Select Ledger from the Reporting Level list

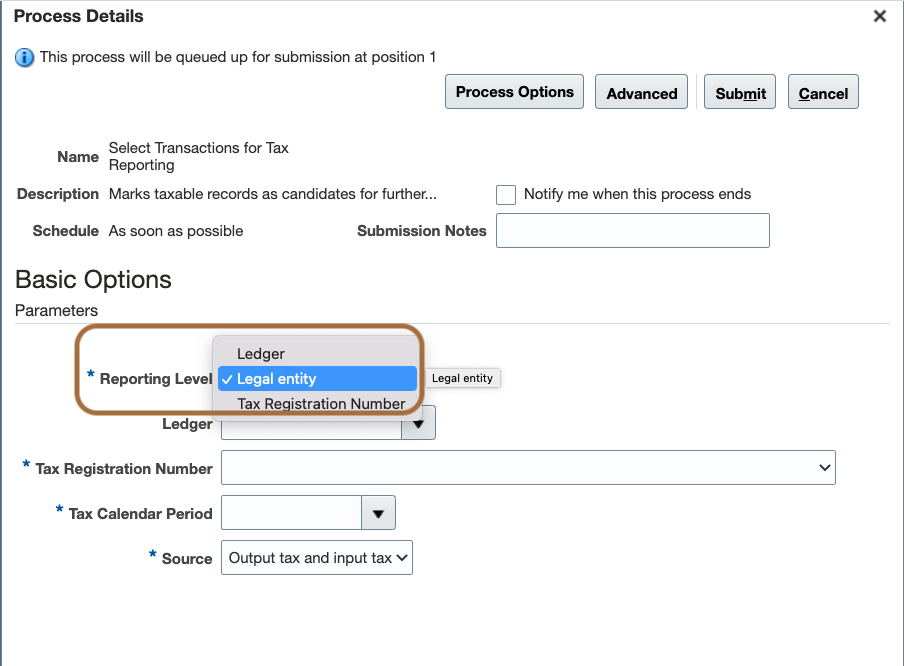pos(261,353)
